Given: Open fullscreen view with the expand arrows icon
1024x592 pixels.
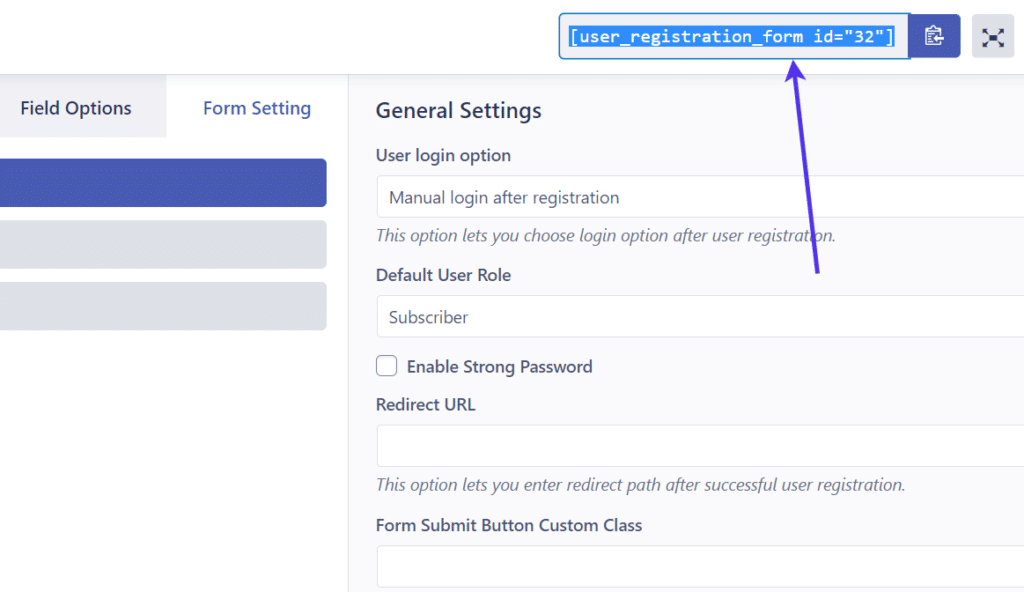Looking at the screenshot, I should 993,36.
